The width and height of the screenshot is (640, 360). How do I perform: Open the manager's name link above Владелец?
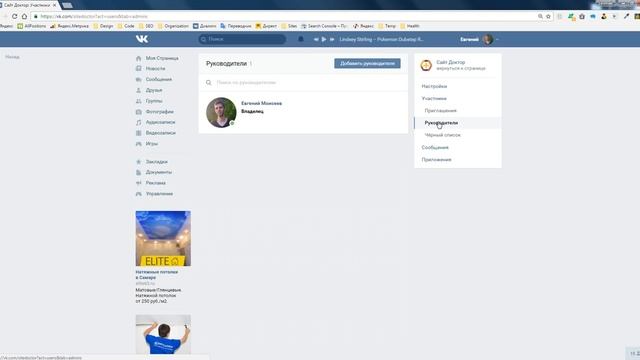(261, 103)
